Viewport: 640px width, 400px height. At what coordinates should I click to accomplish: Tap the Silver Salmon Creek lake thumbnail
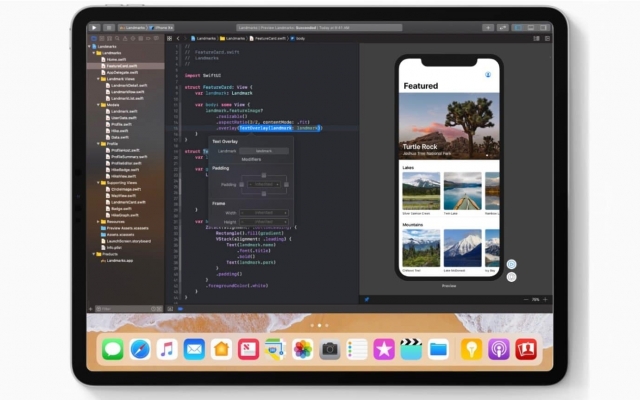[x=421, y=191]
